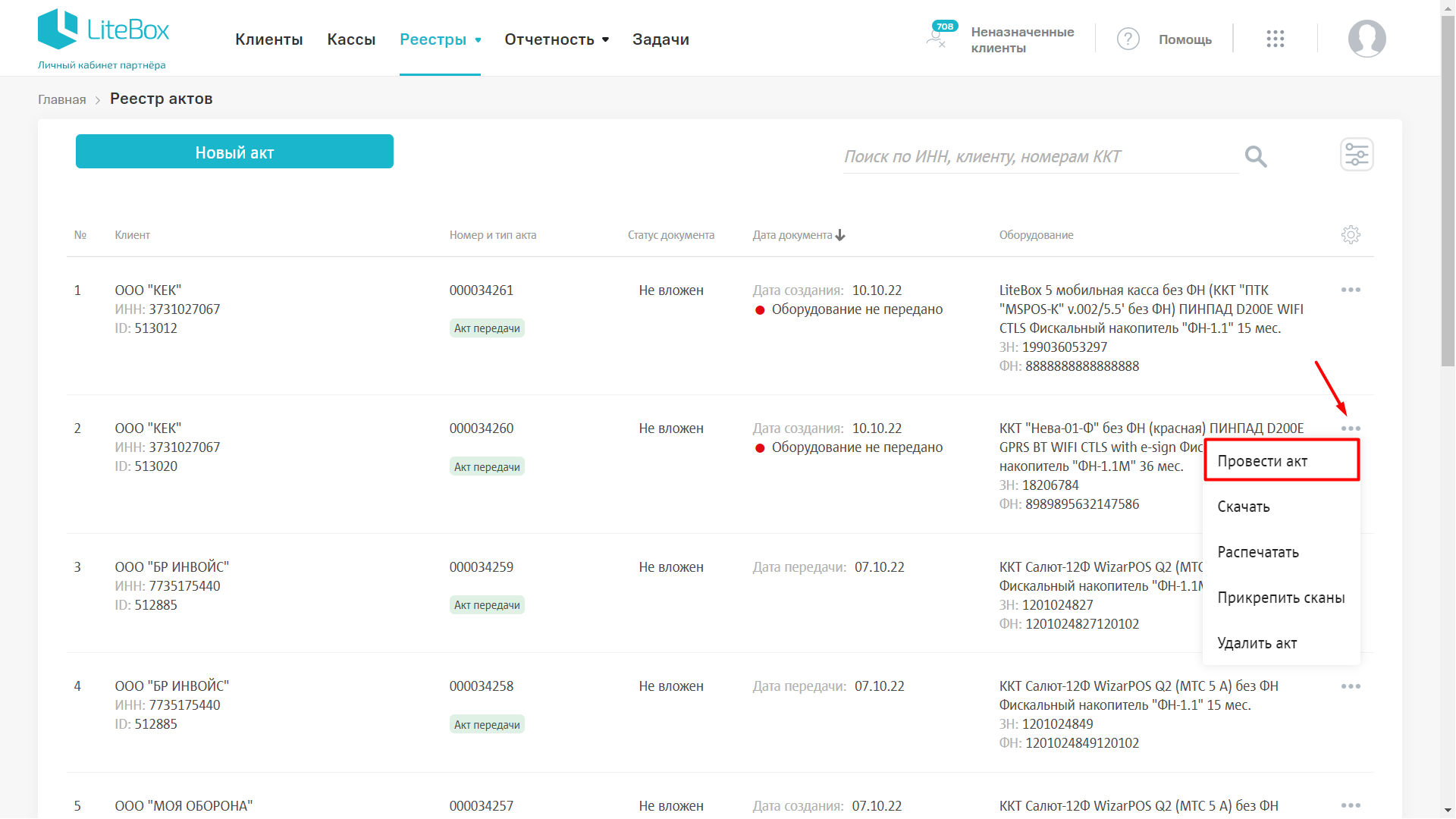
Task: Click act number 000034258
Action: point(482,686)
